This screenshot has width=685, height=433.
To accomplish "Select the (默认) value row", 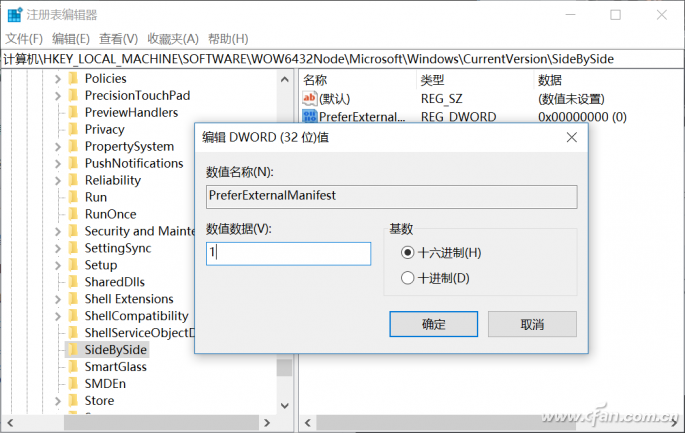I will coord(335,99).
